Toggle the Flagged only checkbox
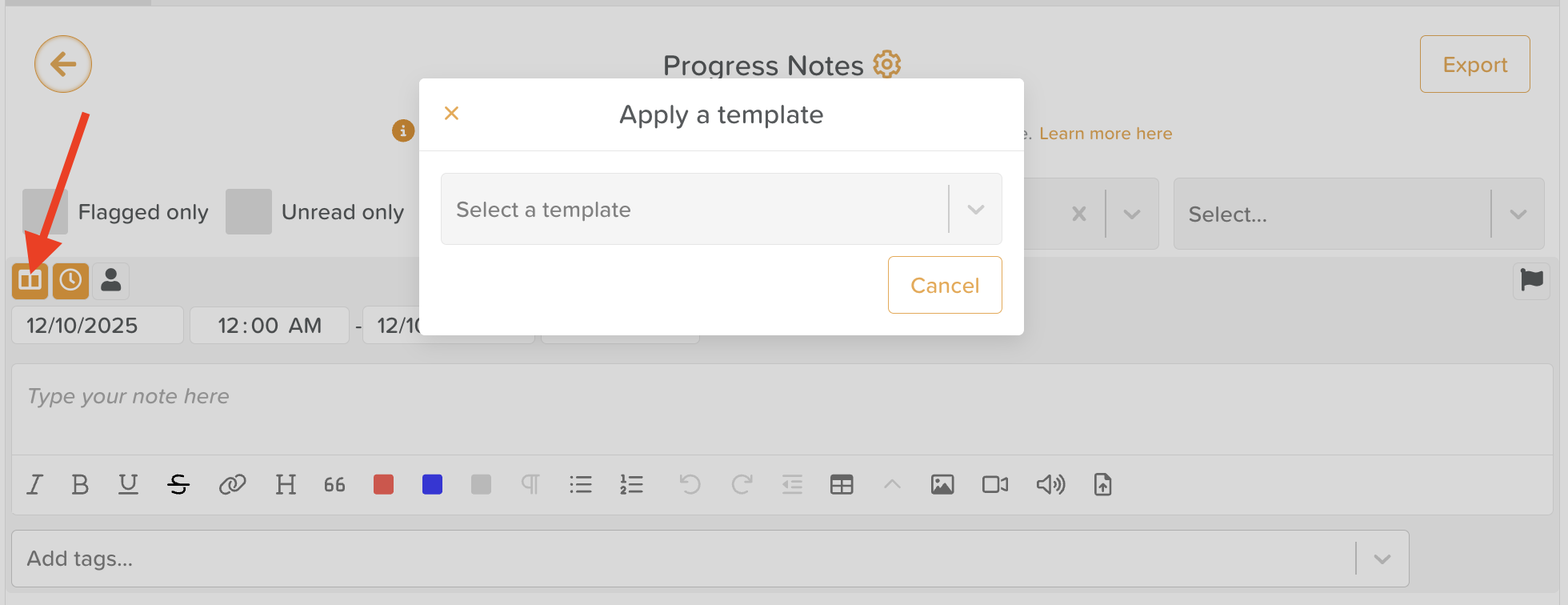 45,212
